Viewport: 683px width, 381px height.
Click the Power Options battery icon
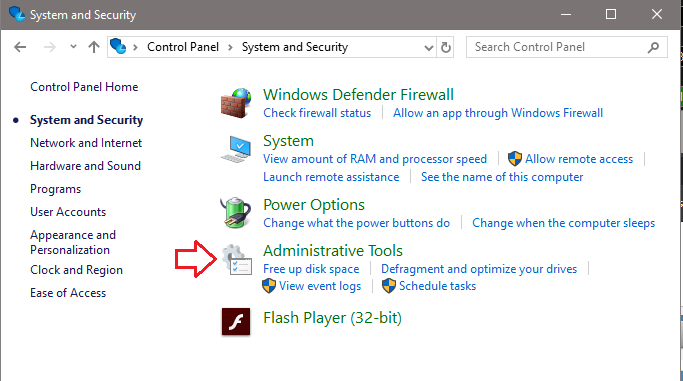pos(236,213)
